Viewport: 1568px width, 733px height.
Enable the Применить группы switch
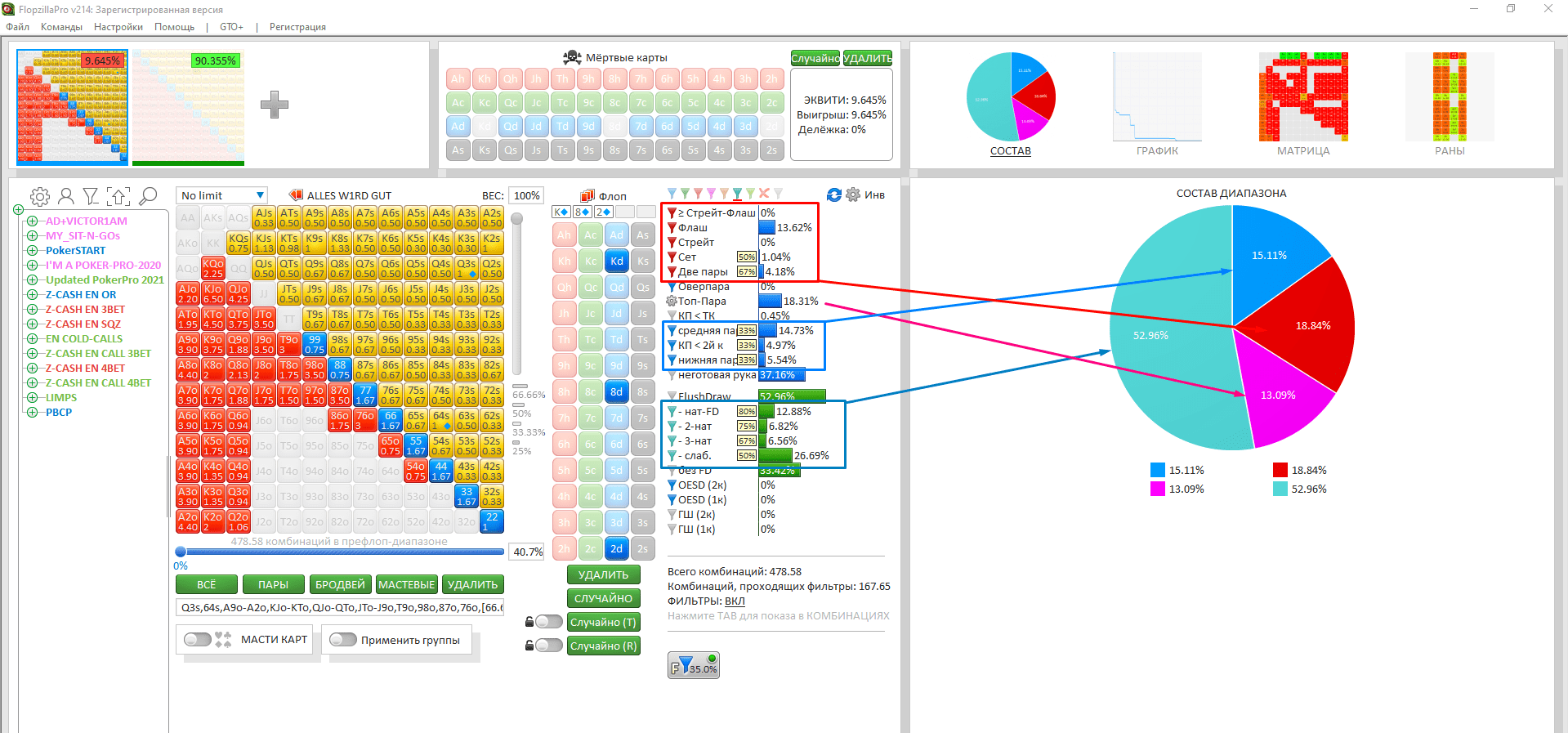coord(343,640)
